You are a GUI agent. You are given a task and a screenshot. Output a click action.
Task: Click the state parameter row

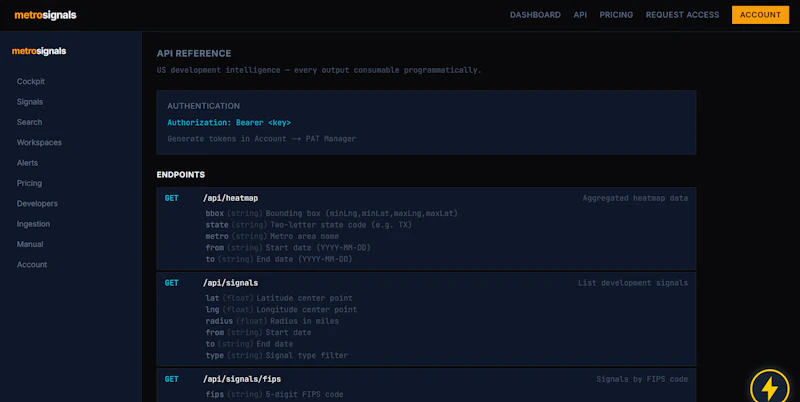309,225
